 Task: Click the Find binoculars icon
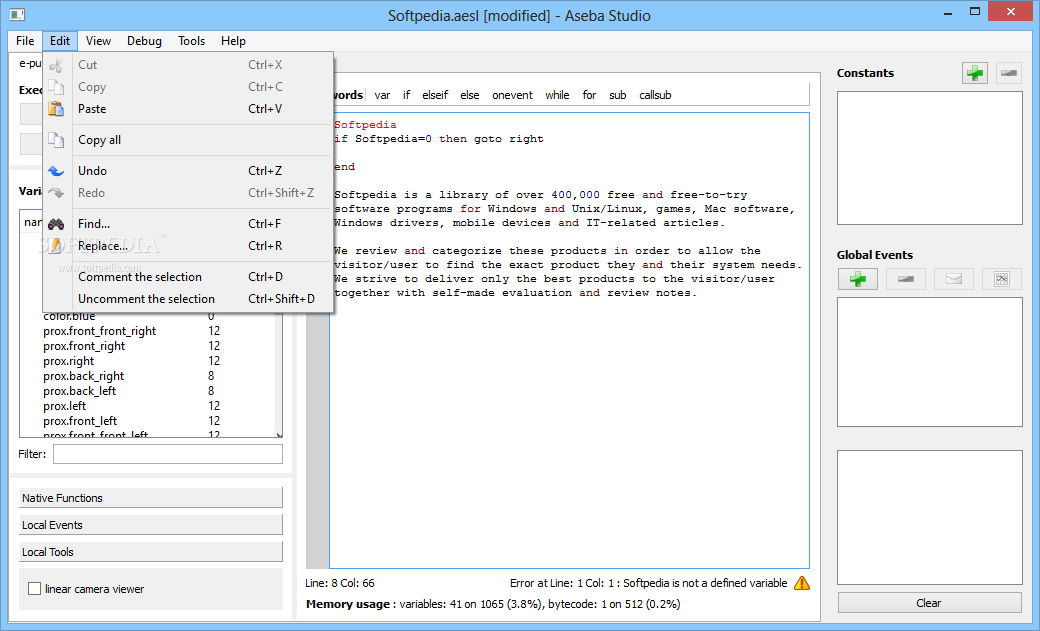[x=56, y=224]
